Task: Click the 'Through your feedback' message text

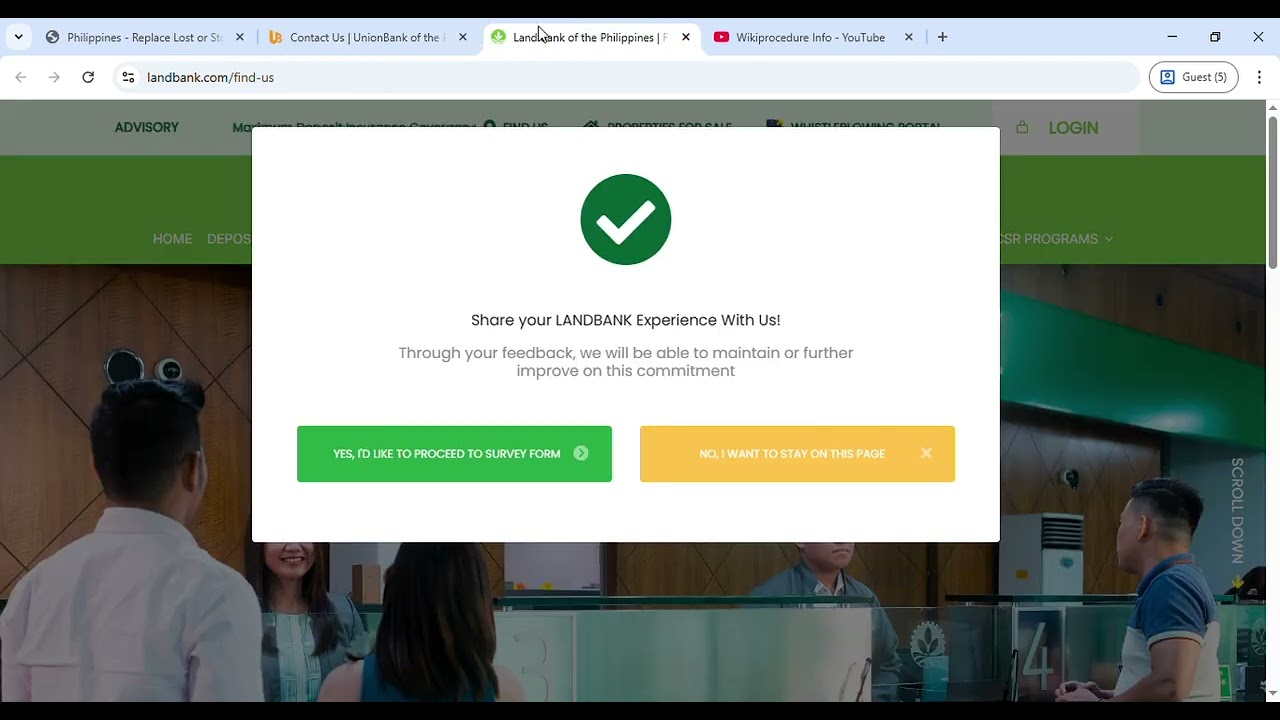Action: click(x=626, y=362)
